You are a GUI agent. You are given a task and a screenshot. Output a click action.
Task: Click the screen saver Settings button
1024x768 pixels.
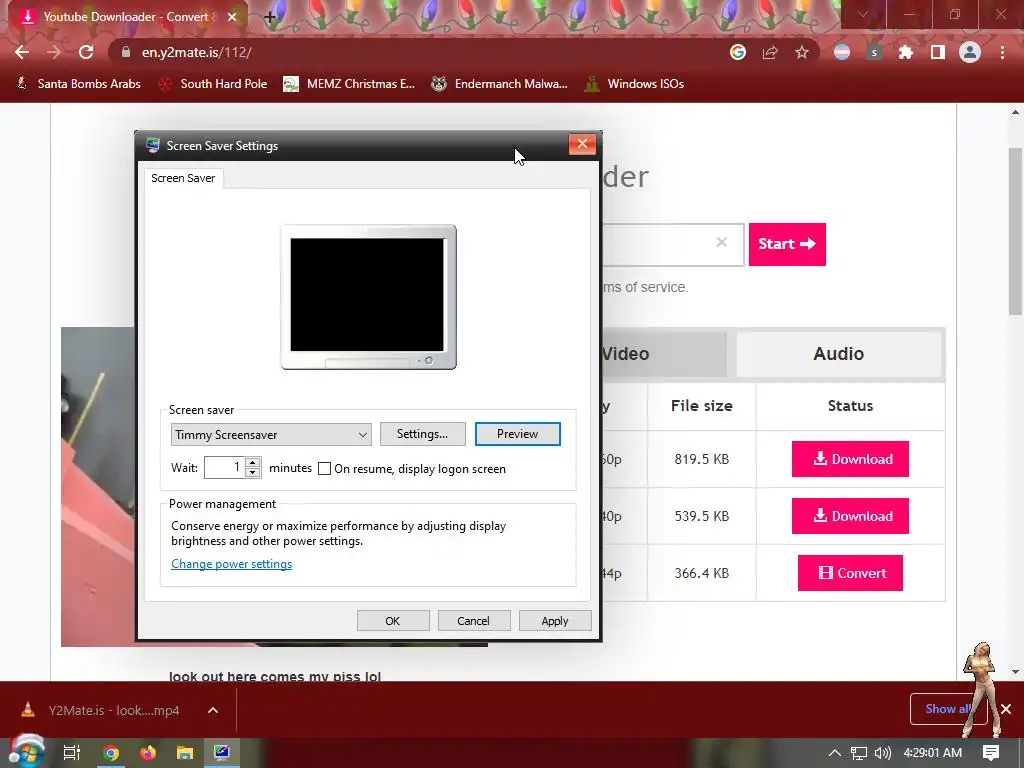pyautogui.click(x=423, y=434)
